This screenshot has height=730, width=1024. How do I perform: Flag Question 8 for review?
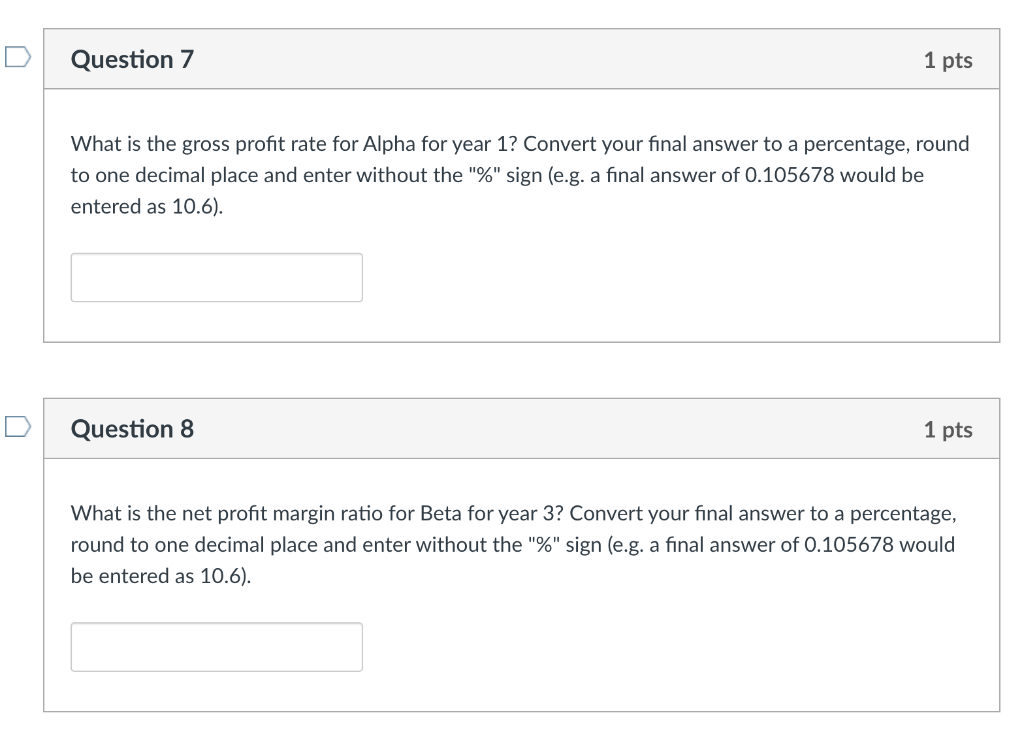16,427
